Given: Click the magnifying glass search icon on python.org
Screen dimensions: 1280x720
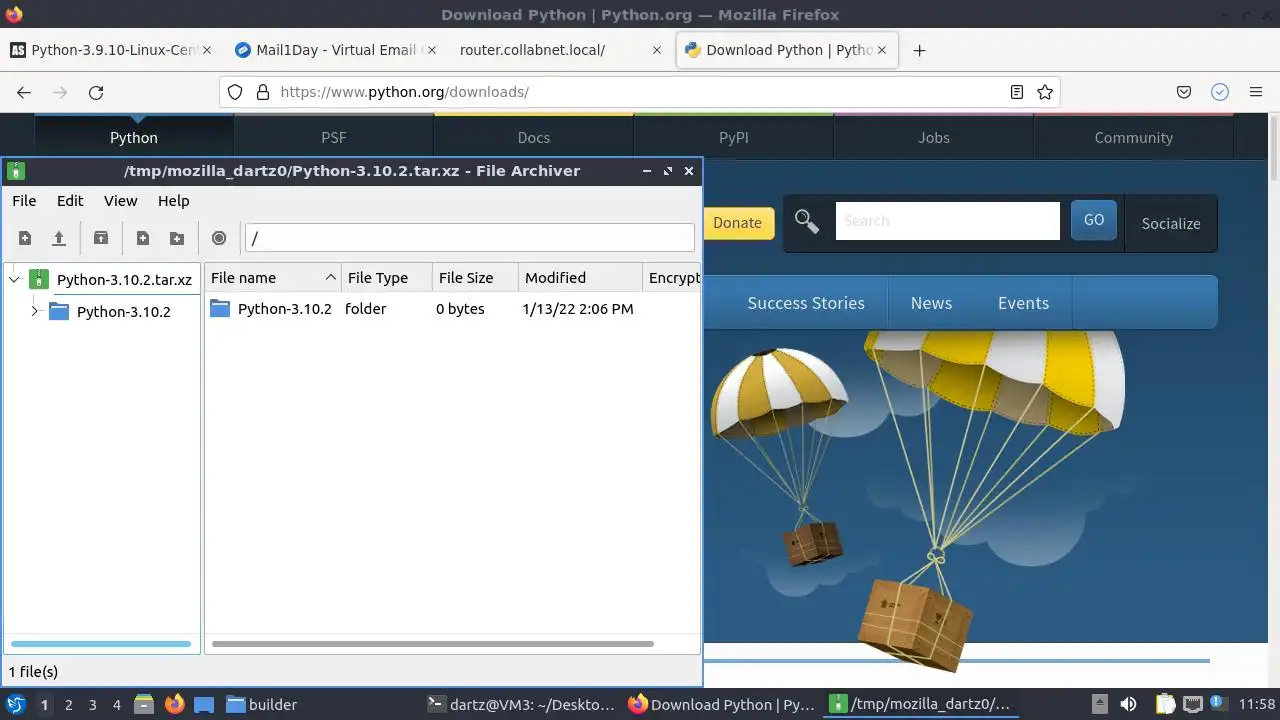Looking at the screenshot, I should (x=807, y=221).
